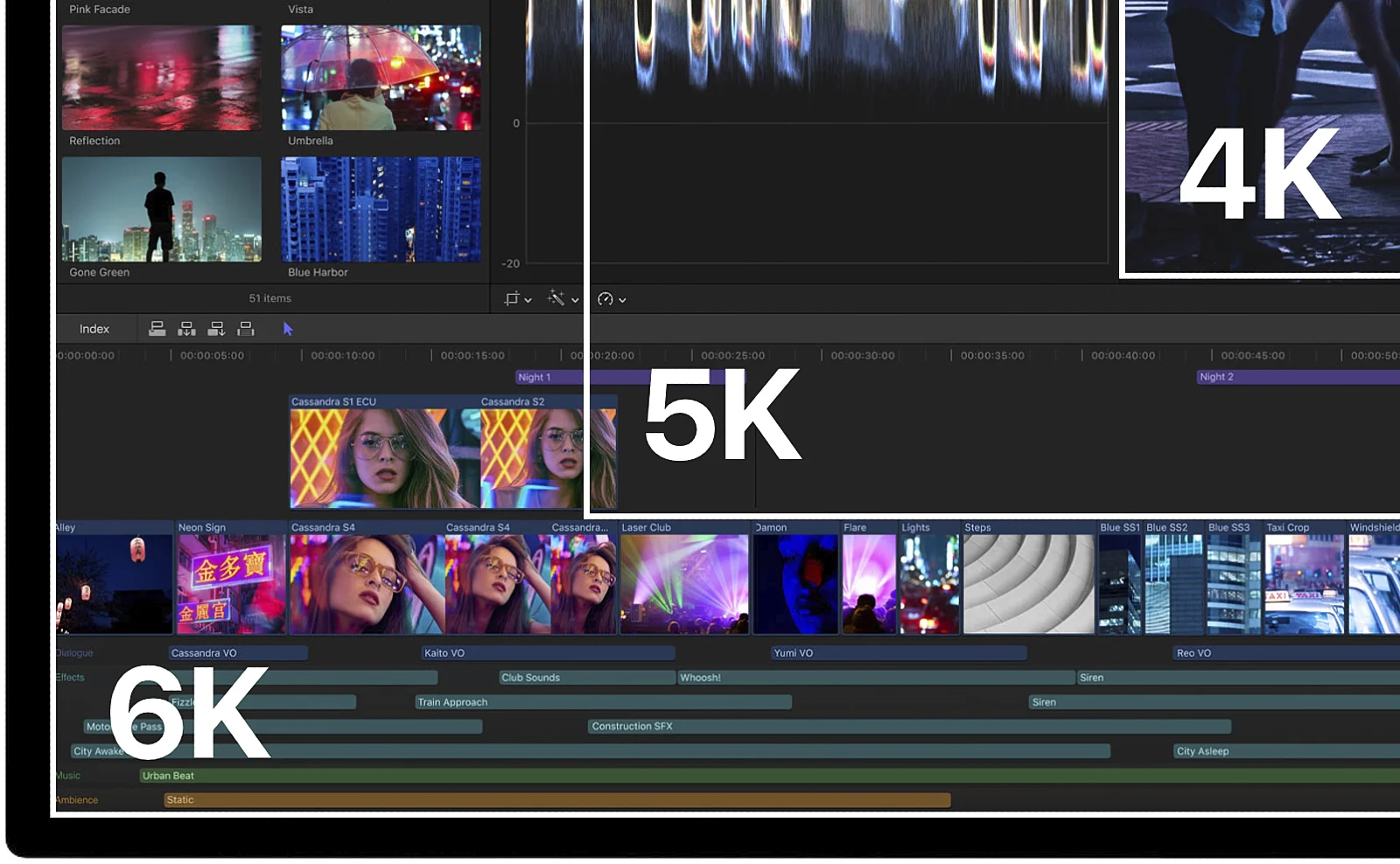Image resolution: width=1400 pixels, height=864 pixels.
Task: Click the Dialogue role lane label
Action: tap(74, 653)
